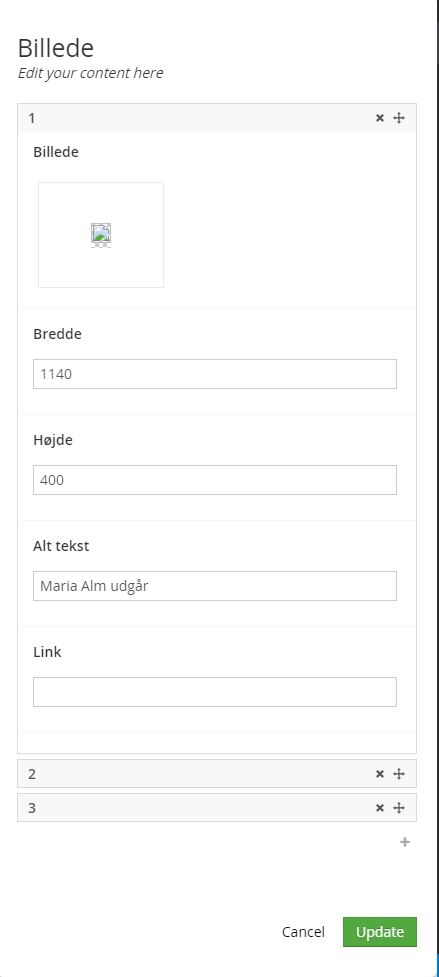Click the broken image placeholder icon
This screenshot has height=977, width=439.
(x=101, y=236)
